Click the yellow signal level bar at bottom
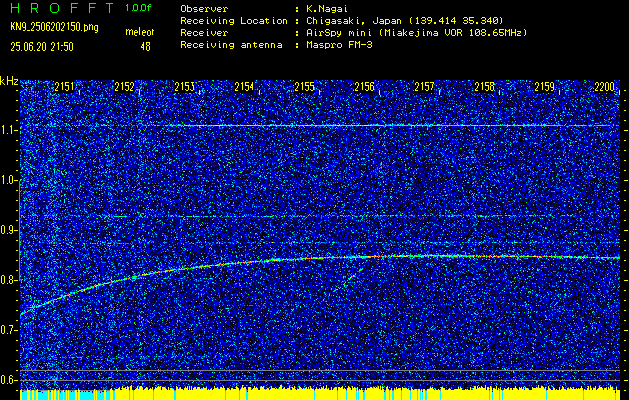The image size is (629, 400). (320, 394)
